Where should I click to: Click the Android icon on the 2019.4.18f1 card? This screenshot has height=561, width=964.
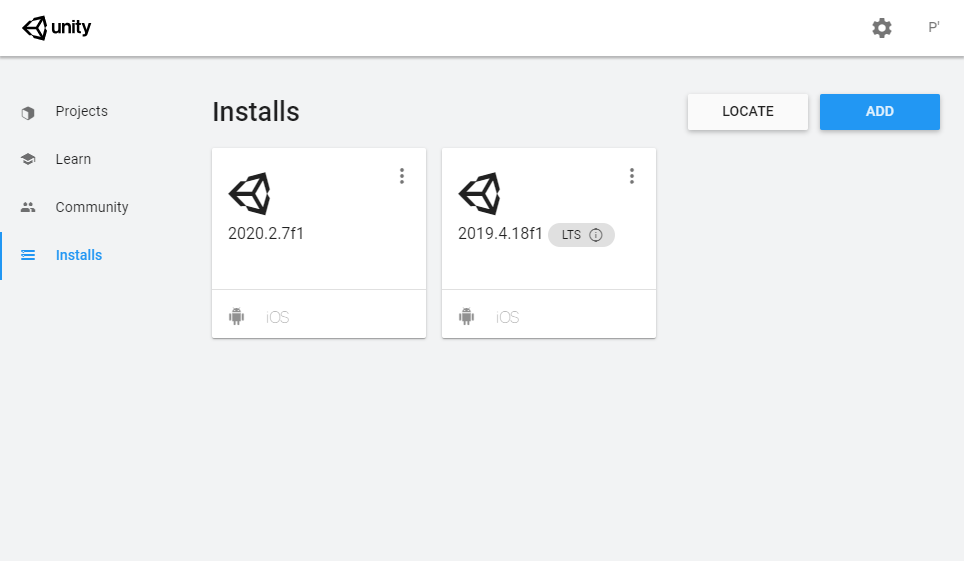coord(467,317)
